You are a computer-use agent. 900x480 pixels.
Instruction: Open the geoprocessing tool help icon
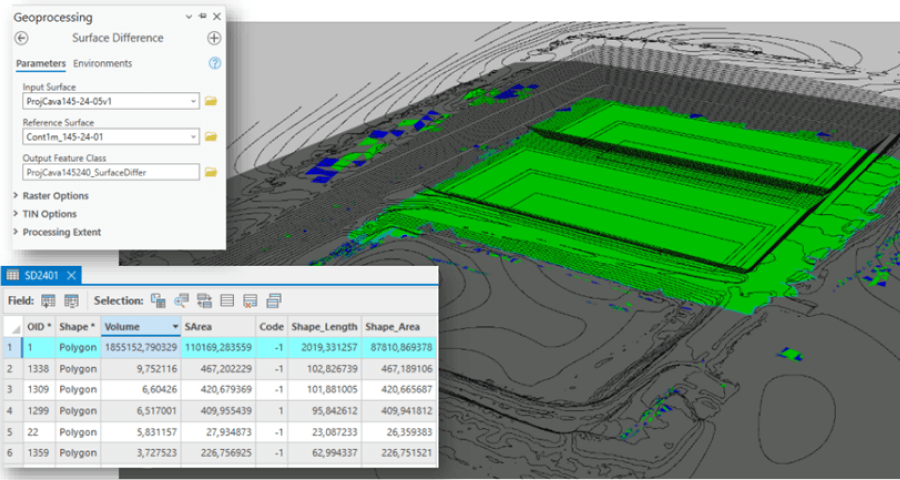click(x=214, y=63)
